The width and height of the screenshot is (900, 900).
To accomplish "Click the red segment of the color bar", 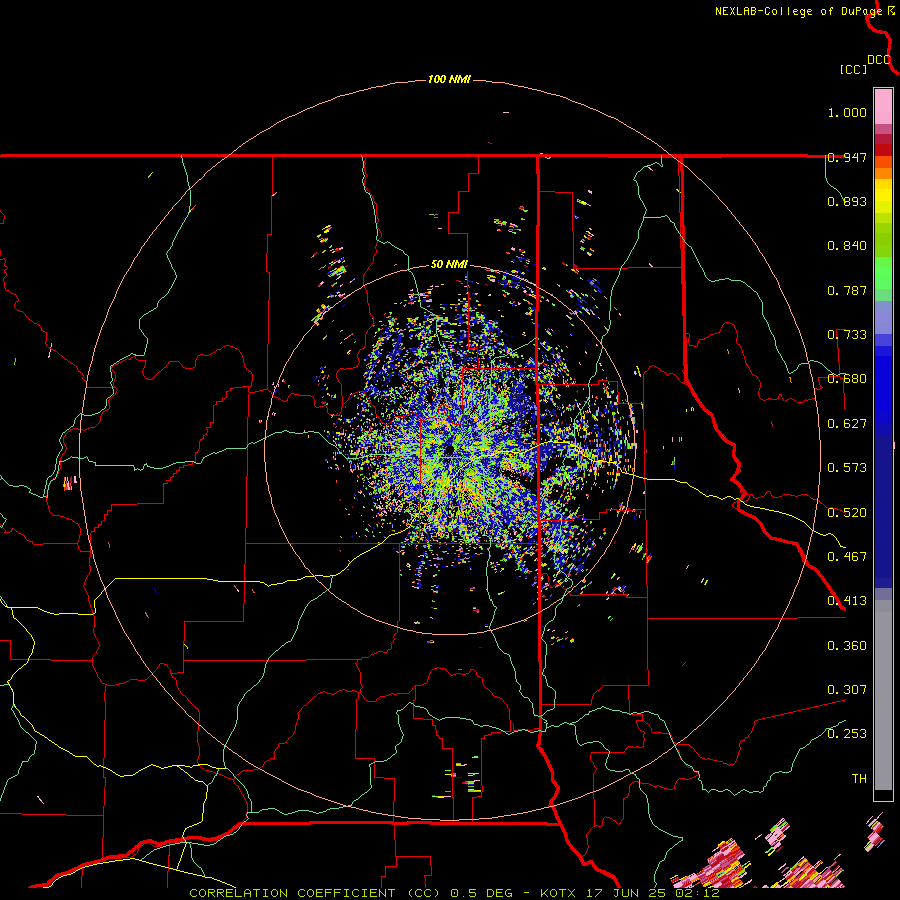I will pos(883,150).
